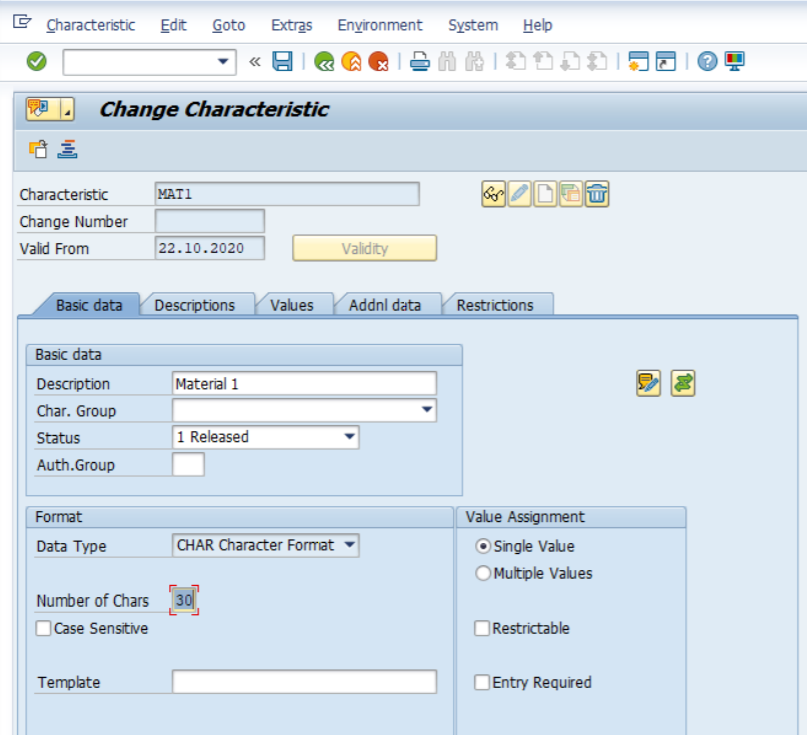Click the Display glasses icon
Viewport: 807px width, 735px height.
(x=494, y=194)
